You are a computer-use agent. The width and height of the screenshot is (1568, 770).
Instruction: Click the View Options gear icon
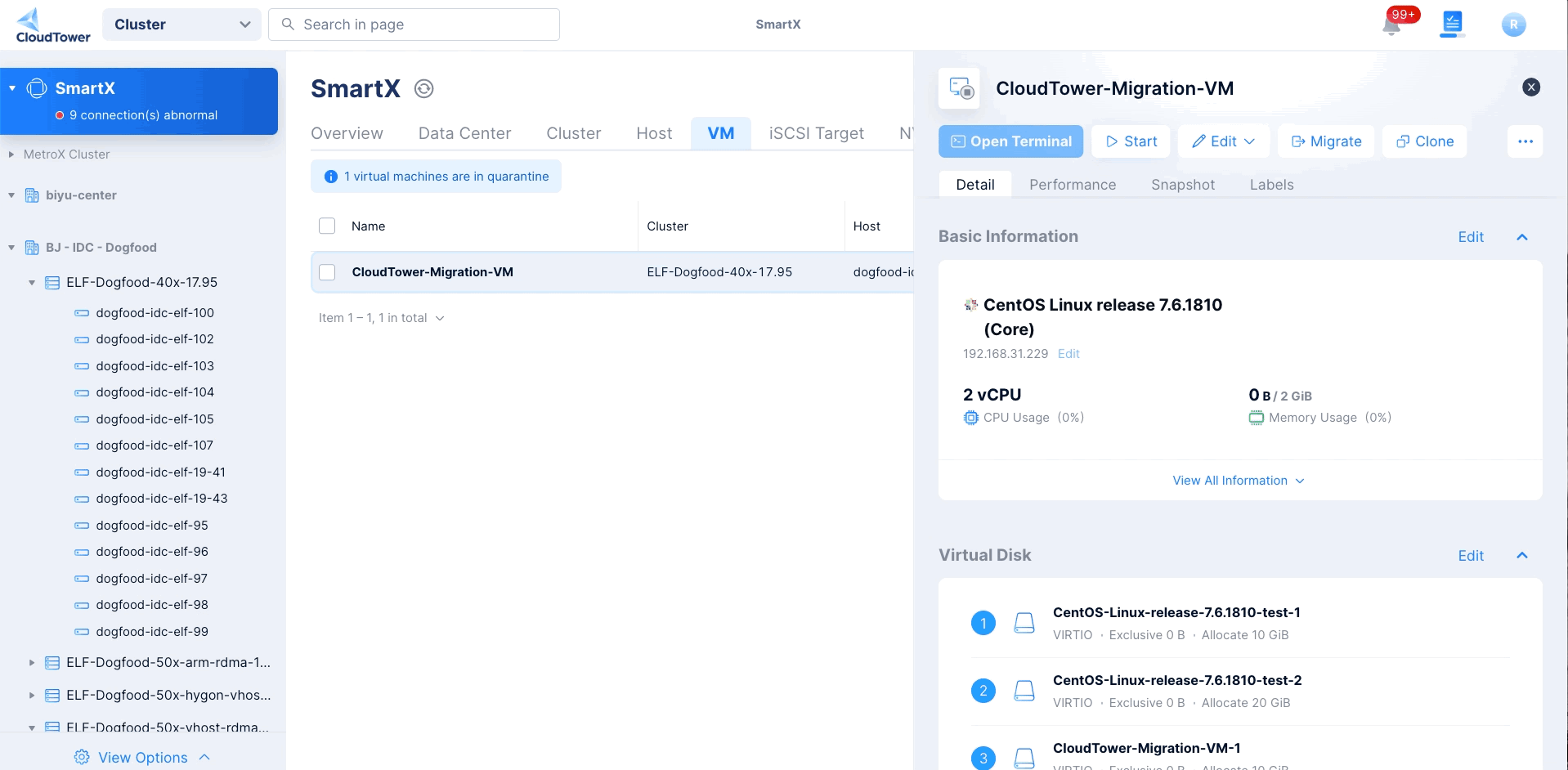(x=82, y=757)
